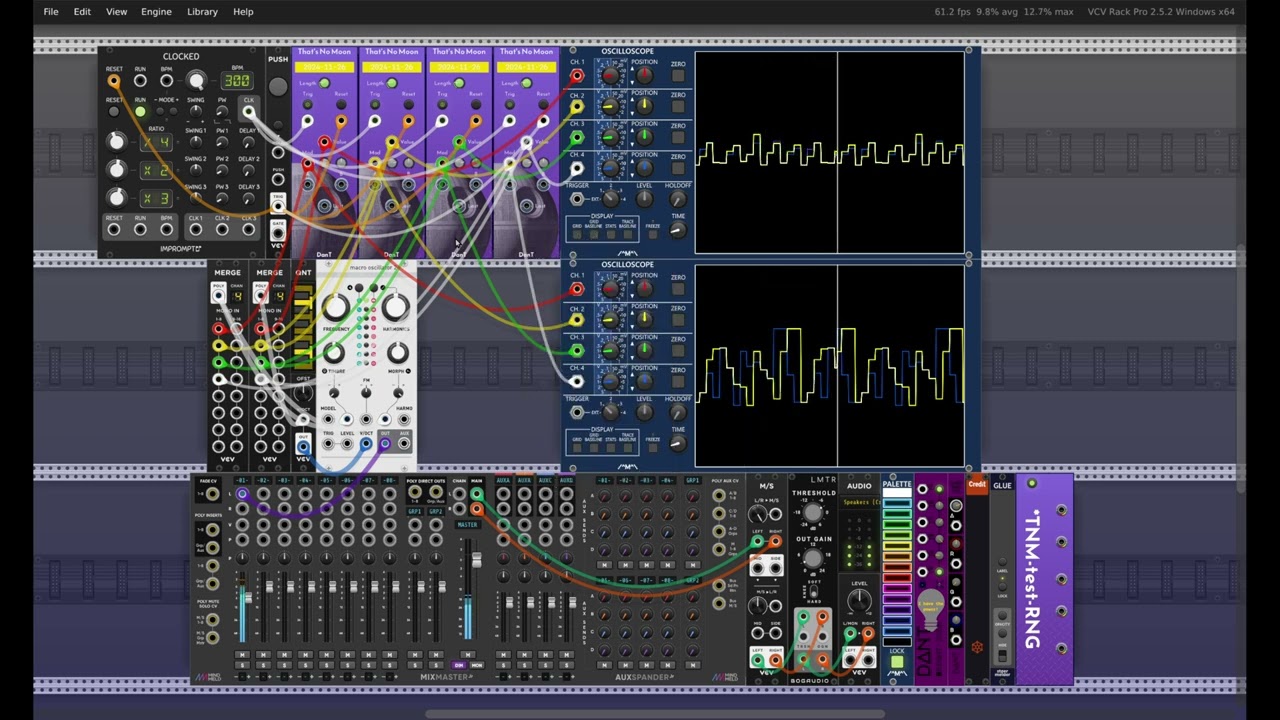
Task: Click the master CLK output jack on Clocked
Action: coord(249,111)
